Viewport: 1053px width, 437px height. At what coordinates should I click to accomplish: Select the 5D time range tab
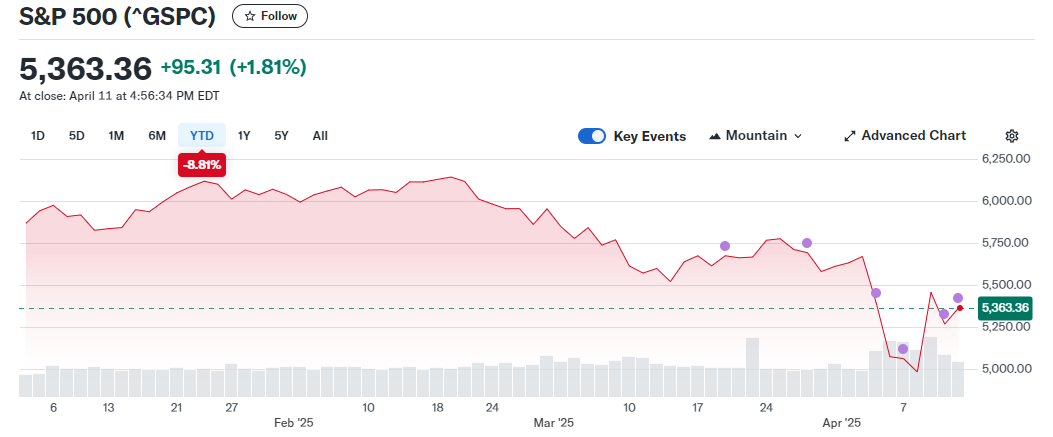(77, 136)
